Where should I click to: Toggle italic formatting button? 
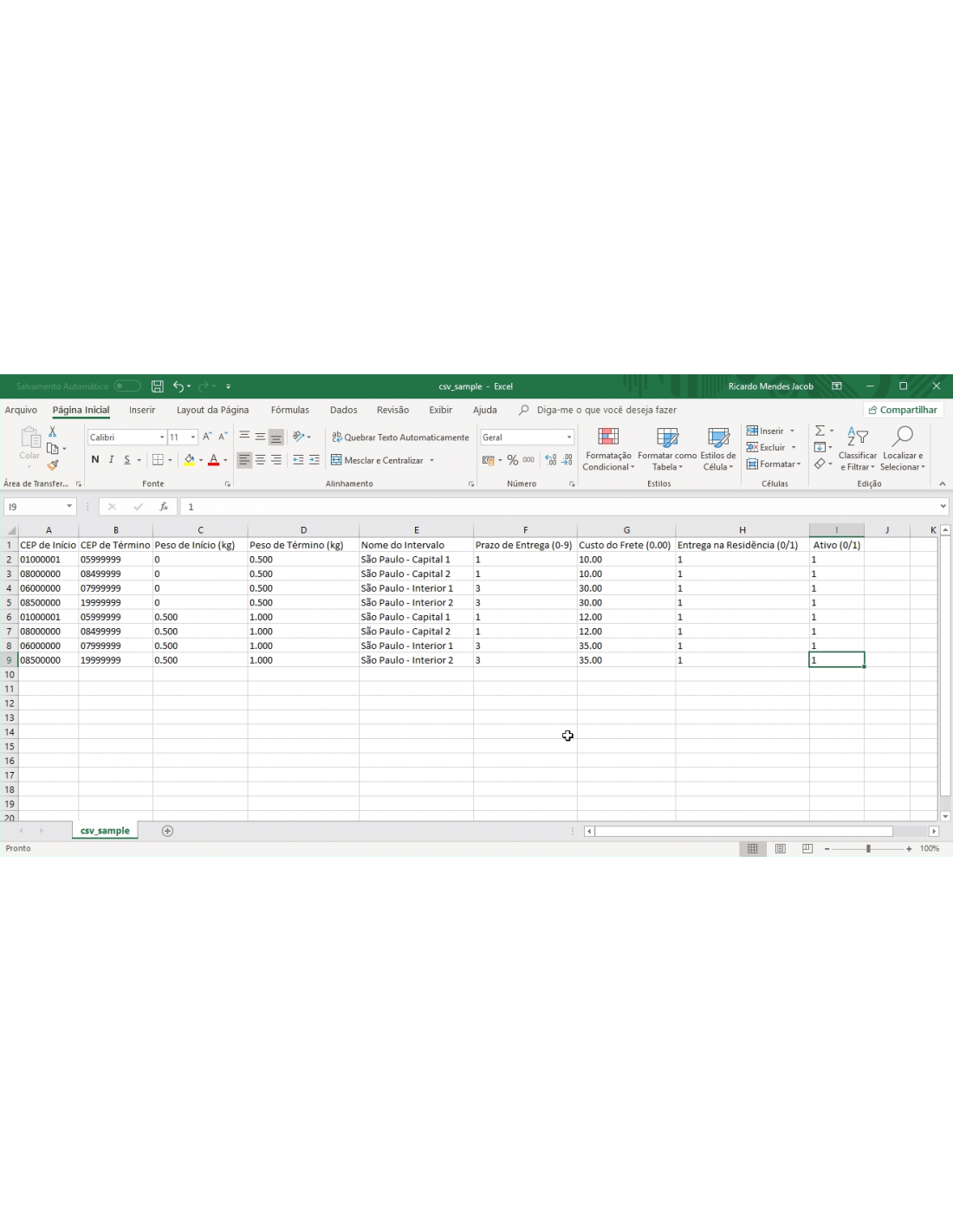[x=111, y=460]
